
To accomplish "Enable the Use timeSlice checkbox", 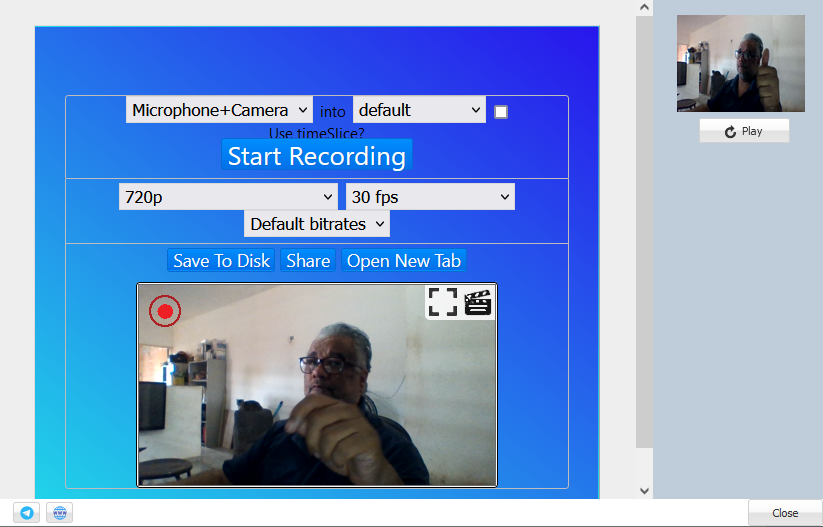I will (x=501, y=112).
